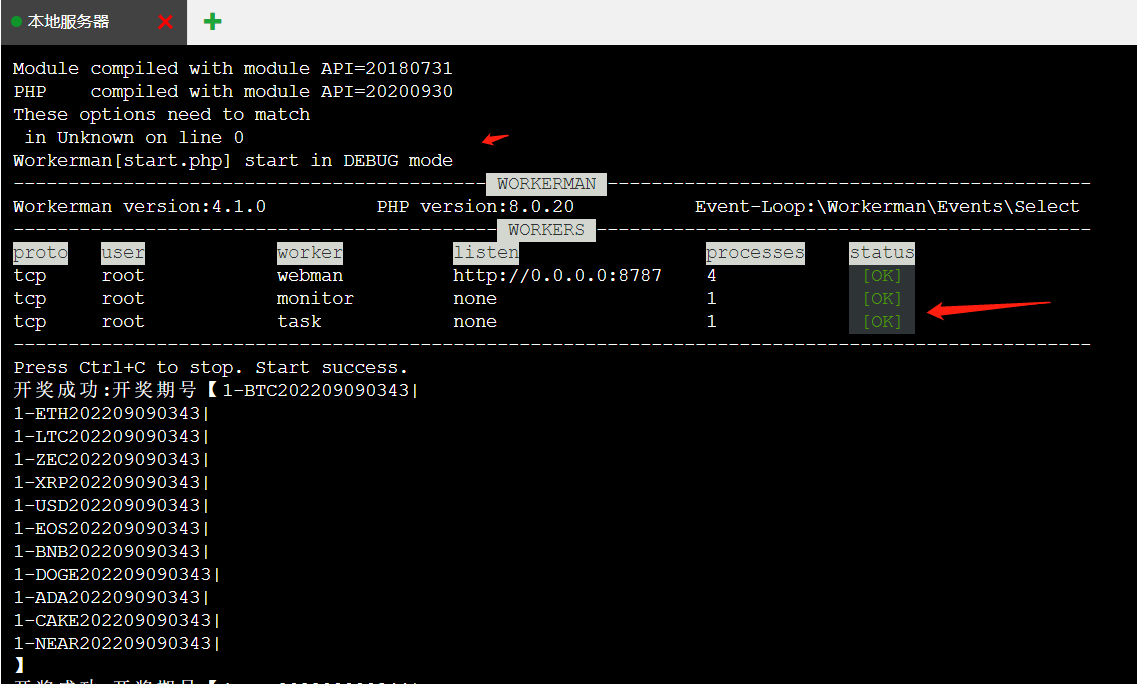Click the entry '1-BTC202209090343|'
Image resolution: width=1137 pixels, height=684 pixels.
click(321, 391)
